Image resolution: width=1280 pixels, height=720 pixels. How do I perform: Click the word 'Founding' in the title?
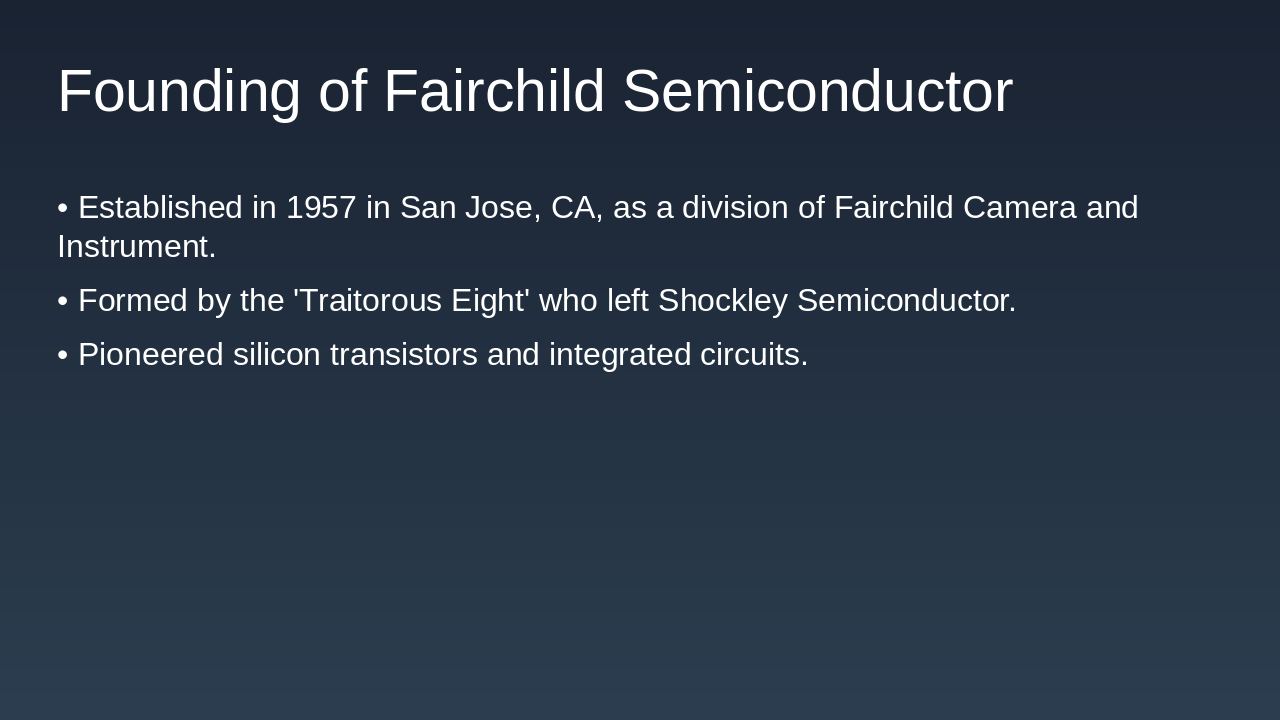pyautogui.click(x=179, y=91)
